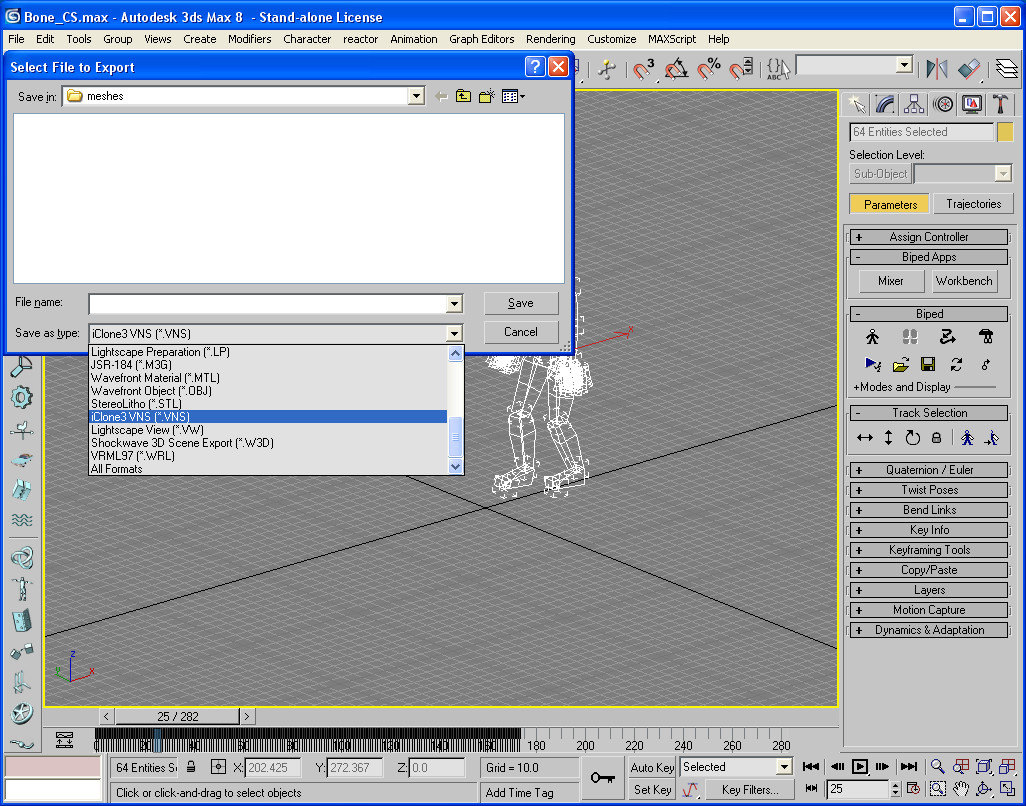1026x806 pixels.
Task: Select the Body Horizontal track icon
Action: click(864, 438)
